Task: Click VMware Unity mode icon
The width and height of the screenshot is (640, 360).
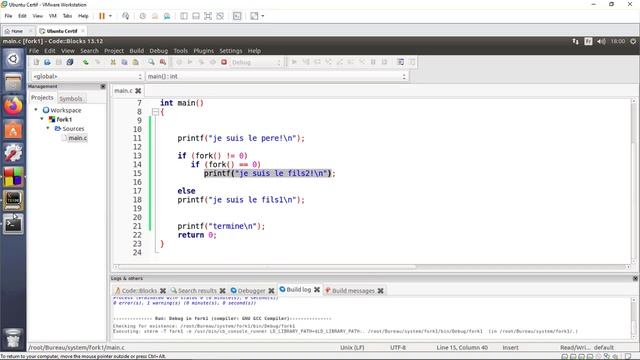Action: (x=220, y=16)
